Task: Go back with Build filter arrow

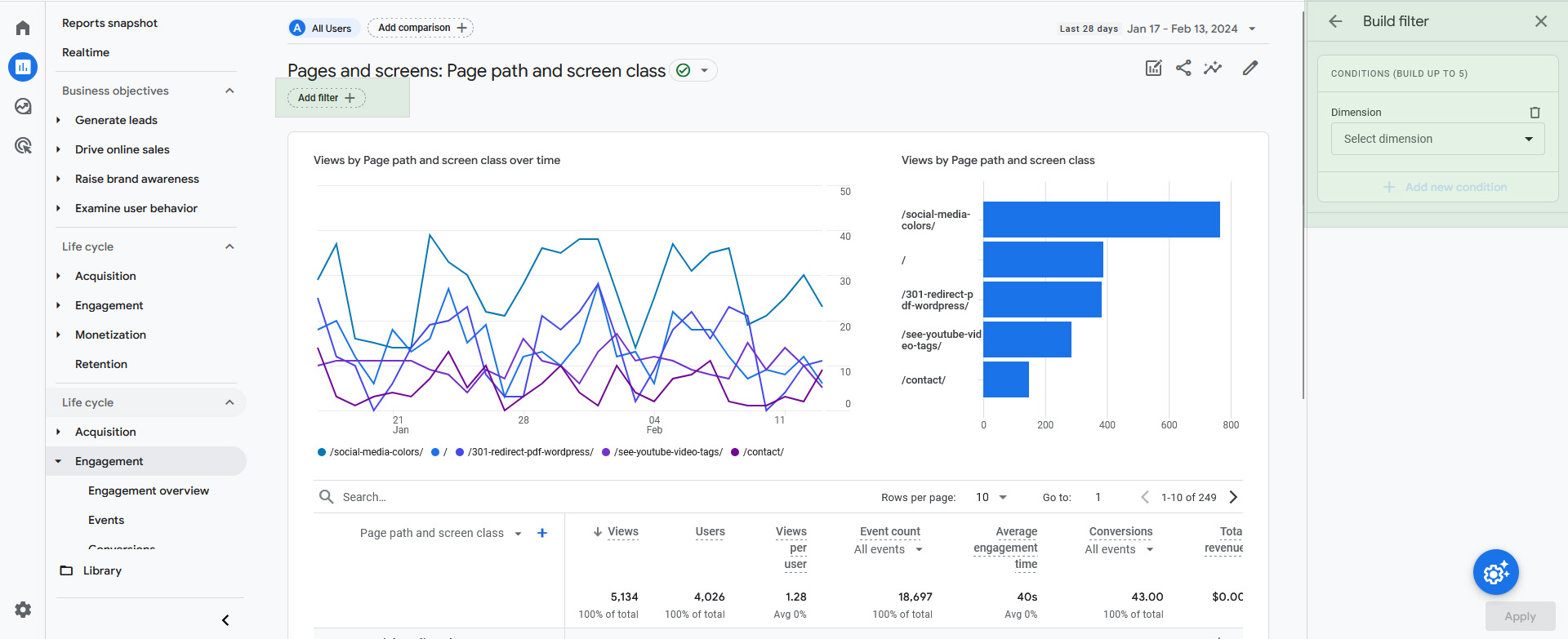Action: [x=1335, y=21]
